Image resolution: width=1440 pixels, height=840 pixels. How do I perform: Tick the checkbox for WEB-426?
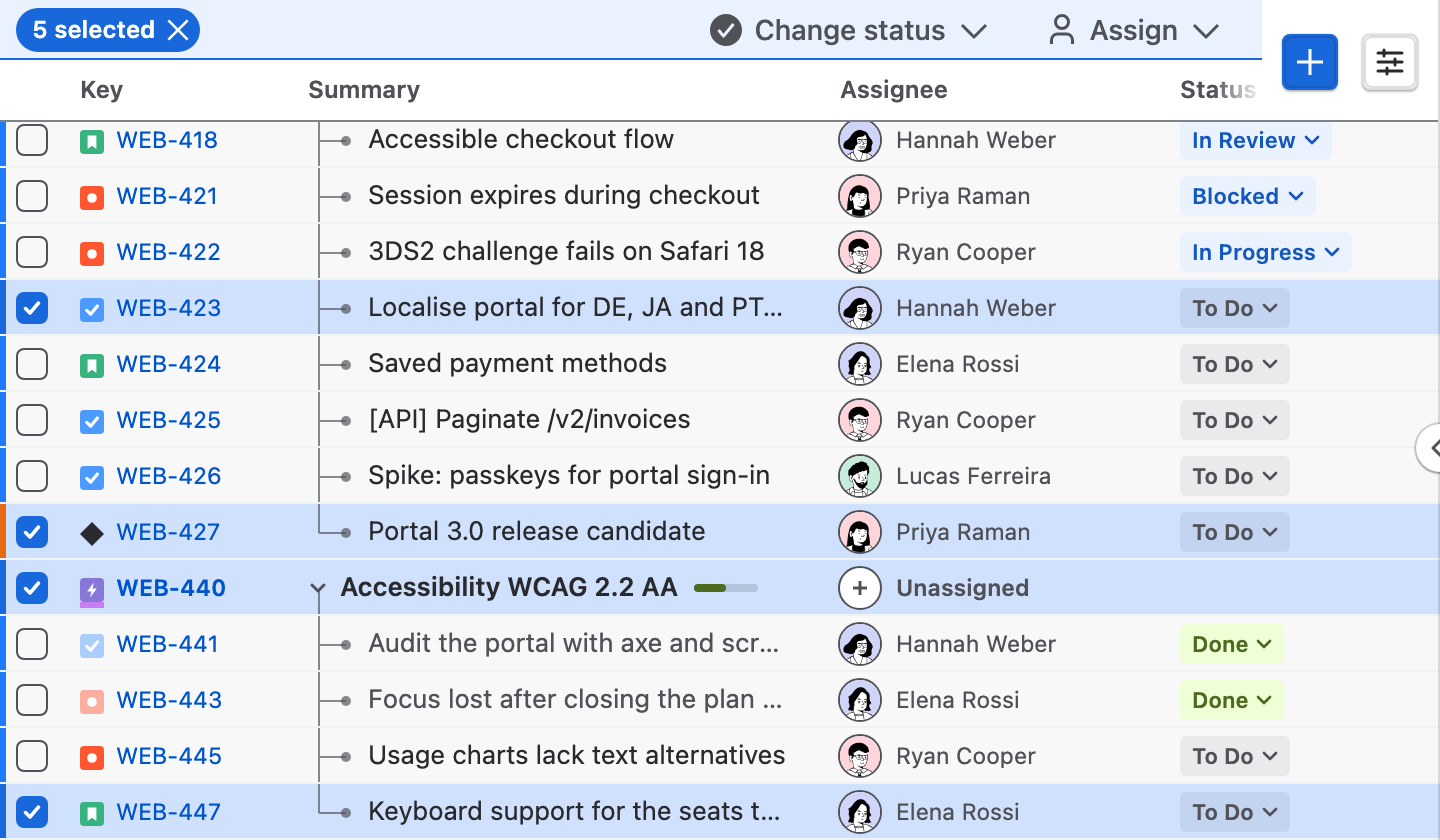[x=32, y=476]
